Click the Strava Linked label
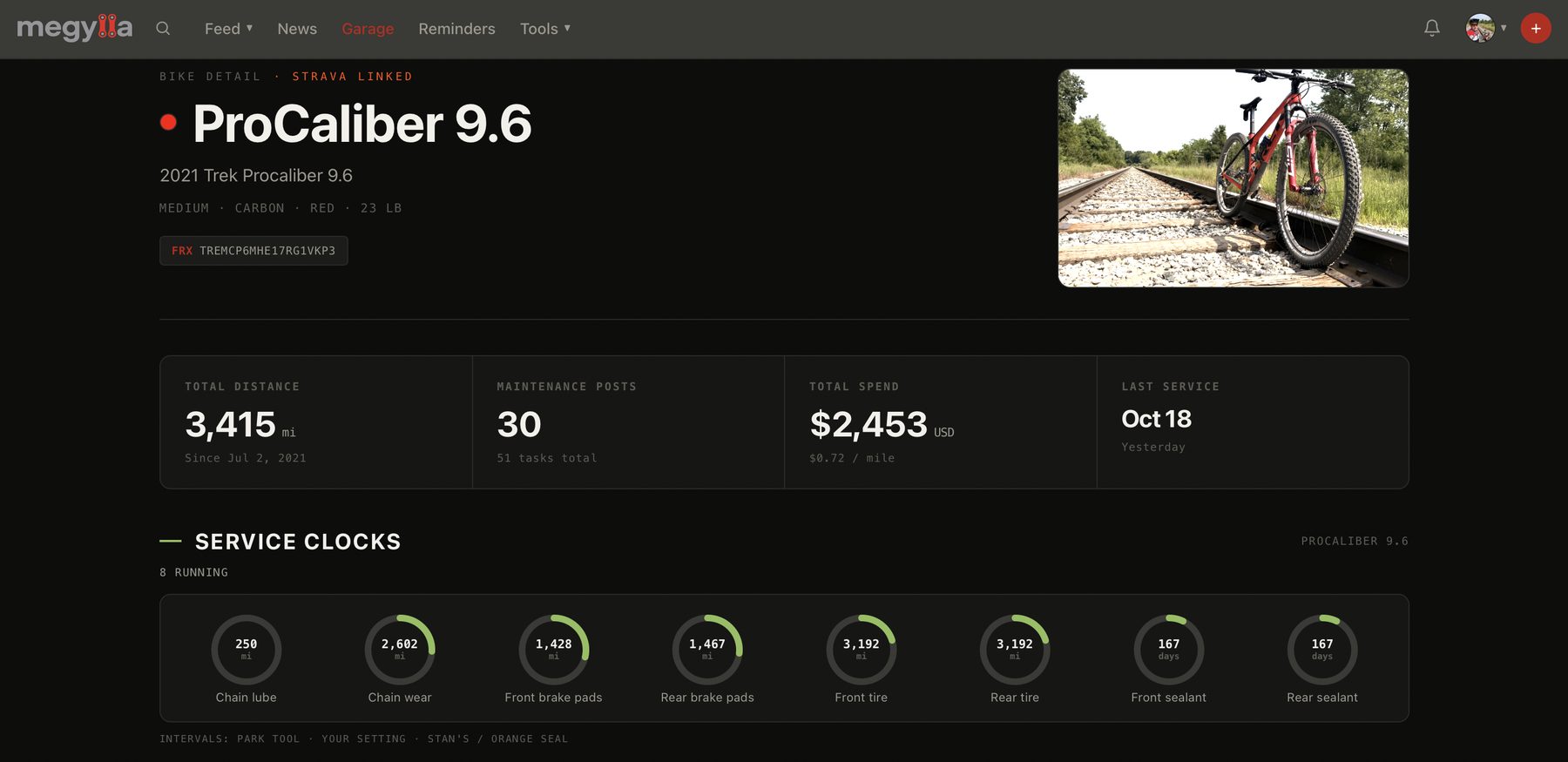This screenshot has height=762, width=1568. tap(352, 77)
